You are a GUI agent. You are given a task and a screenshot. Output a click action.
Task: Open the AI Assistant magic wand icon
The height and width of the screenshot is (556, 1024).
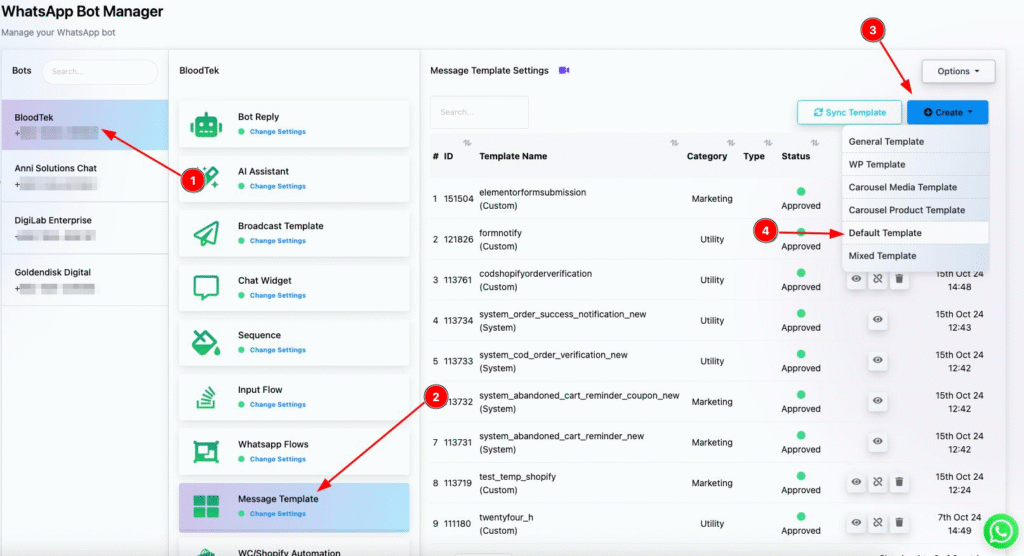[x=210, y=178]
